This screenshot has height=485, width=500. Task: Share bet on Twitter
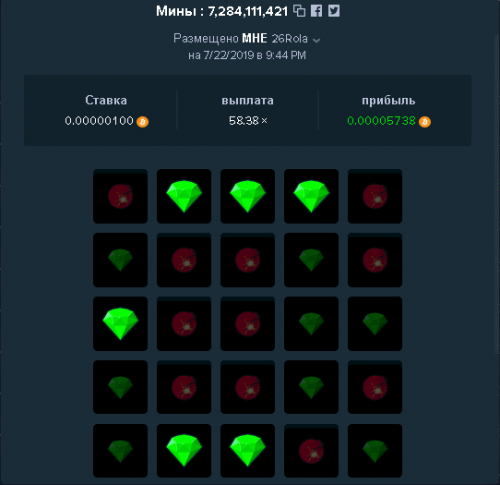[x=334, y=11]
